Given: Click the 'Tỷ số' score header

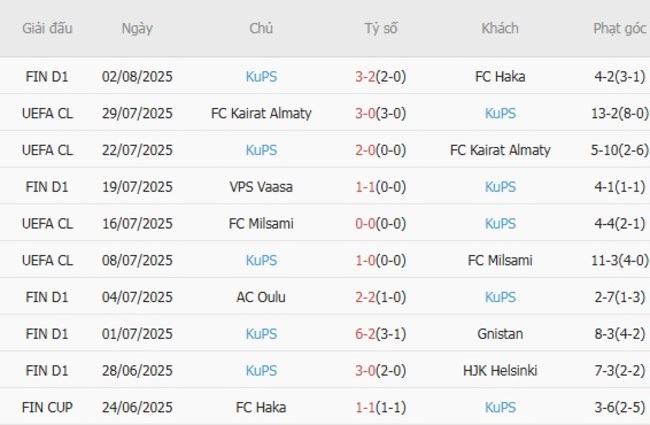Looking at the screenshot, I should click(380, 28).
